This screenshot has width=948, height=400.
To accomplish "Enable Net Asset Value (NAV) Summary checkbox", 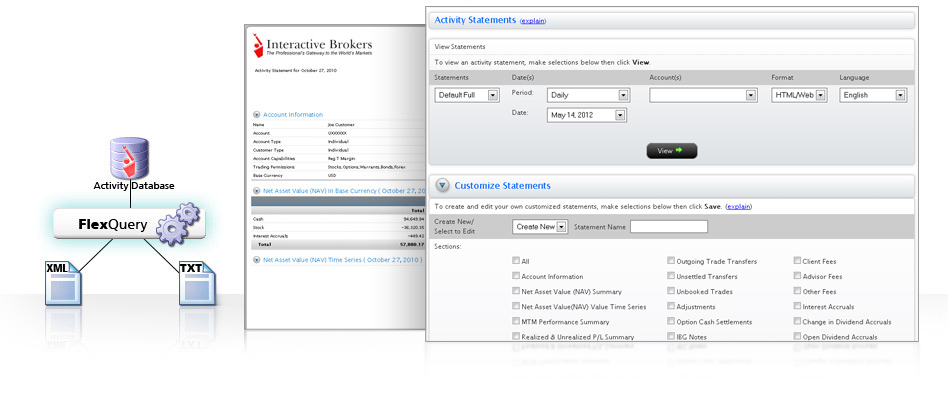I will (x=516, y=291).
